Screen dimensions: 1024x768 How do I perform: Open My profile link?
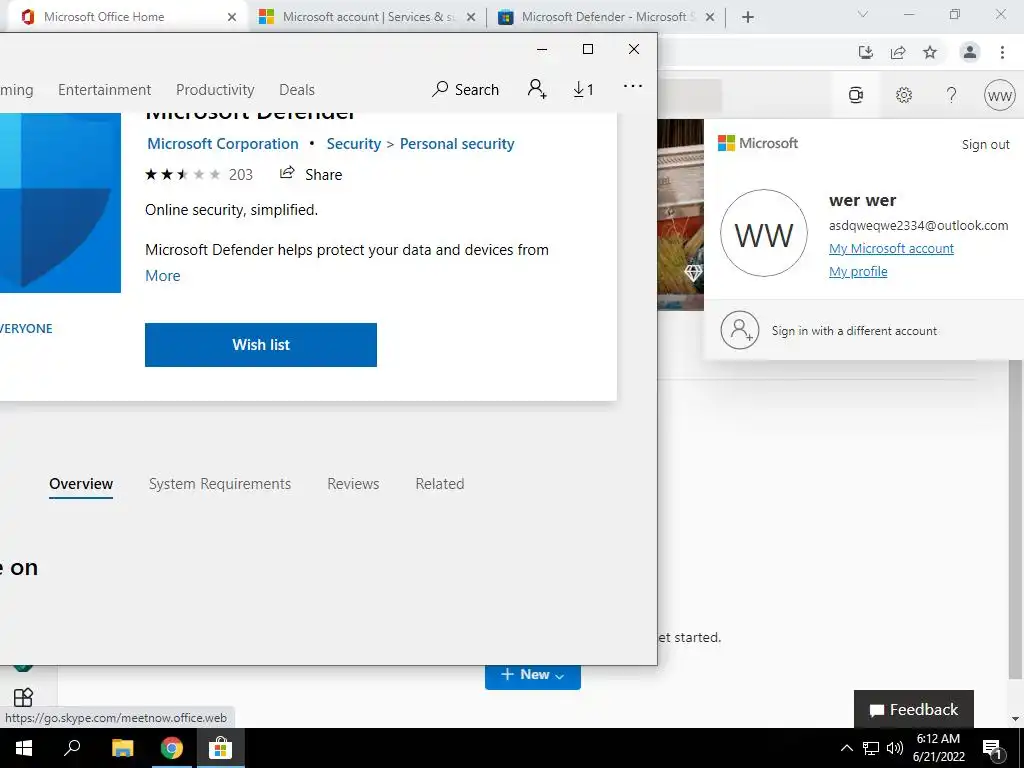click(x=857, y=271)
